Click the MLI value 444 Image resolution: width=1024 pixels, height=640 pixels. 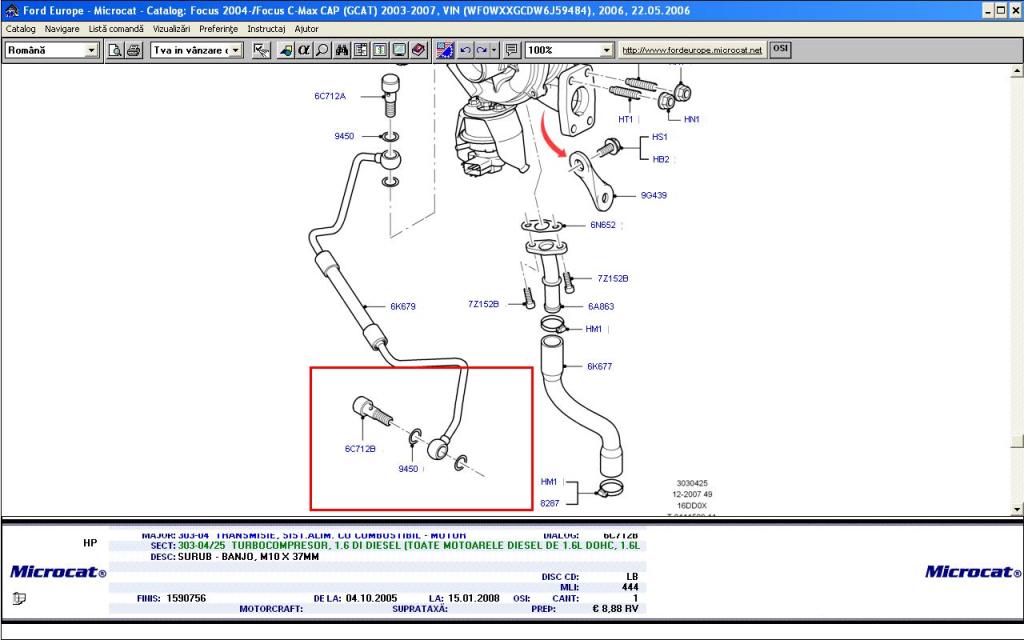click(x=630, y=587)
